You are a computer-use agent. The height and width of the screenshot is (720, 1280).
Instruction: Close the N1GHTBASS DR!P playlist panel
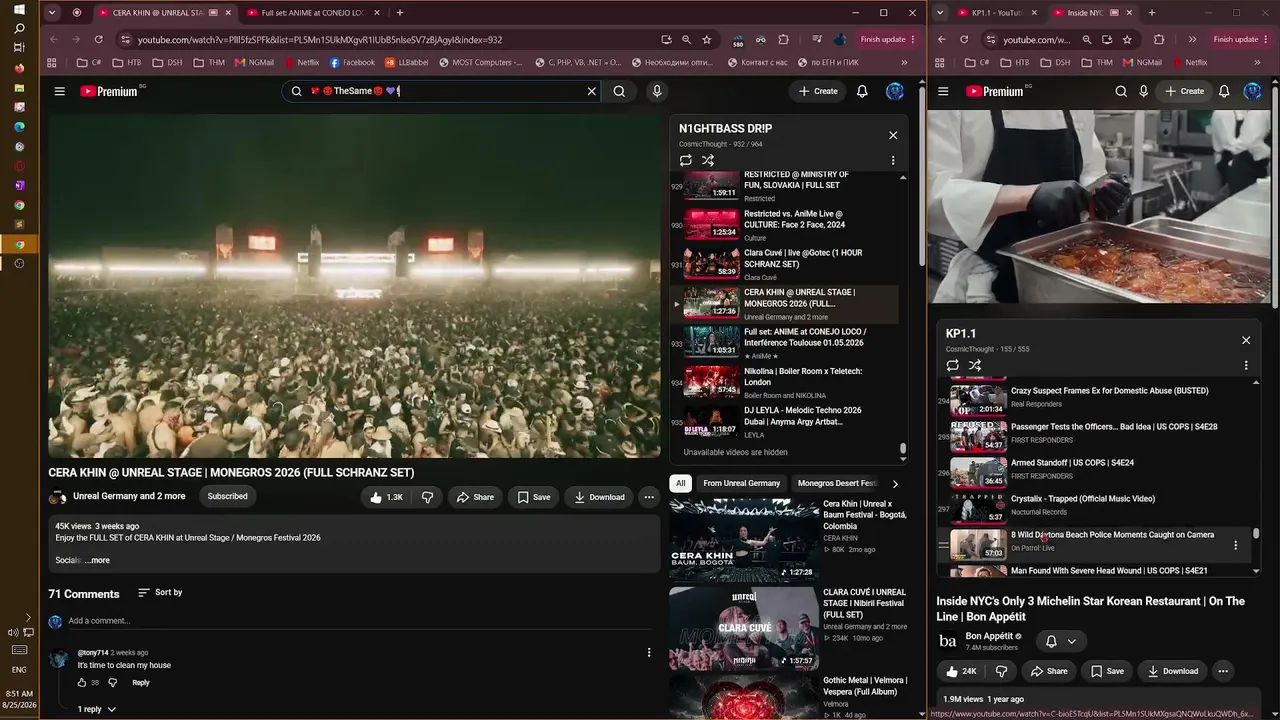coord(893,135)
